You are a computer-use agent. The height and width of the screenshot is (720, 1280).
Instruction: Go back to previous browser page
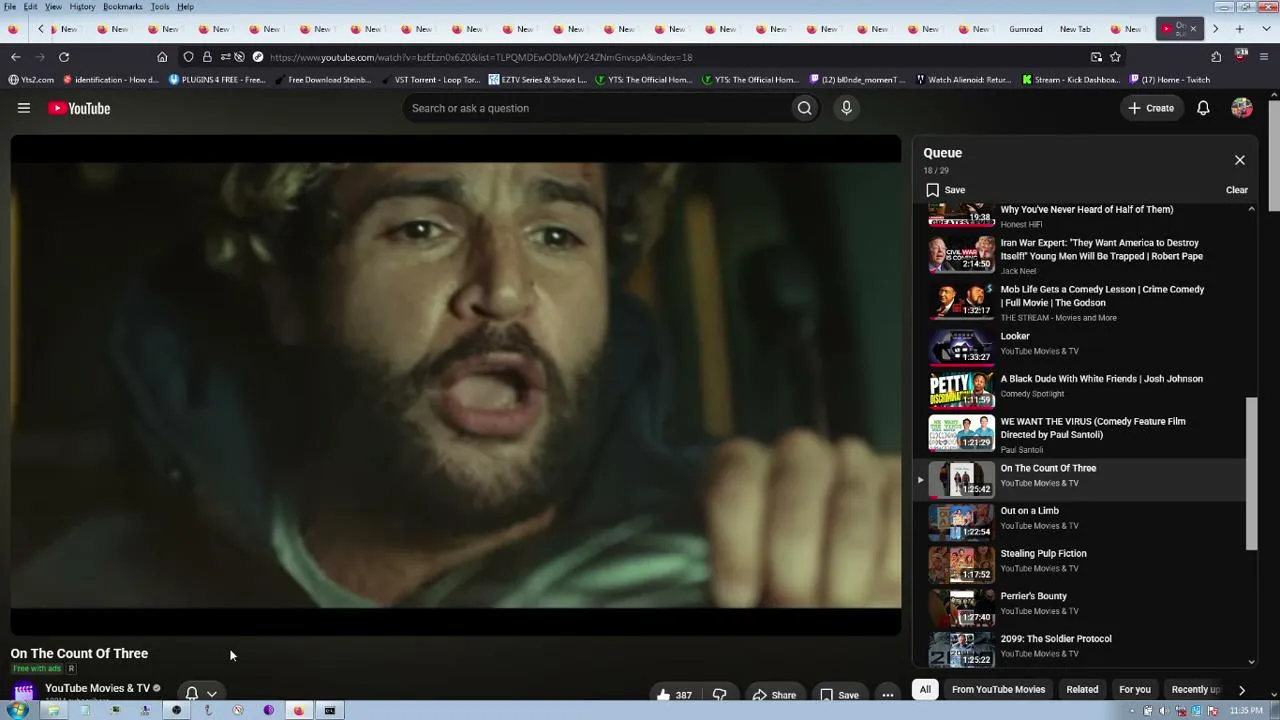[x=15, y=57]
